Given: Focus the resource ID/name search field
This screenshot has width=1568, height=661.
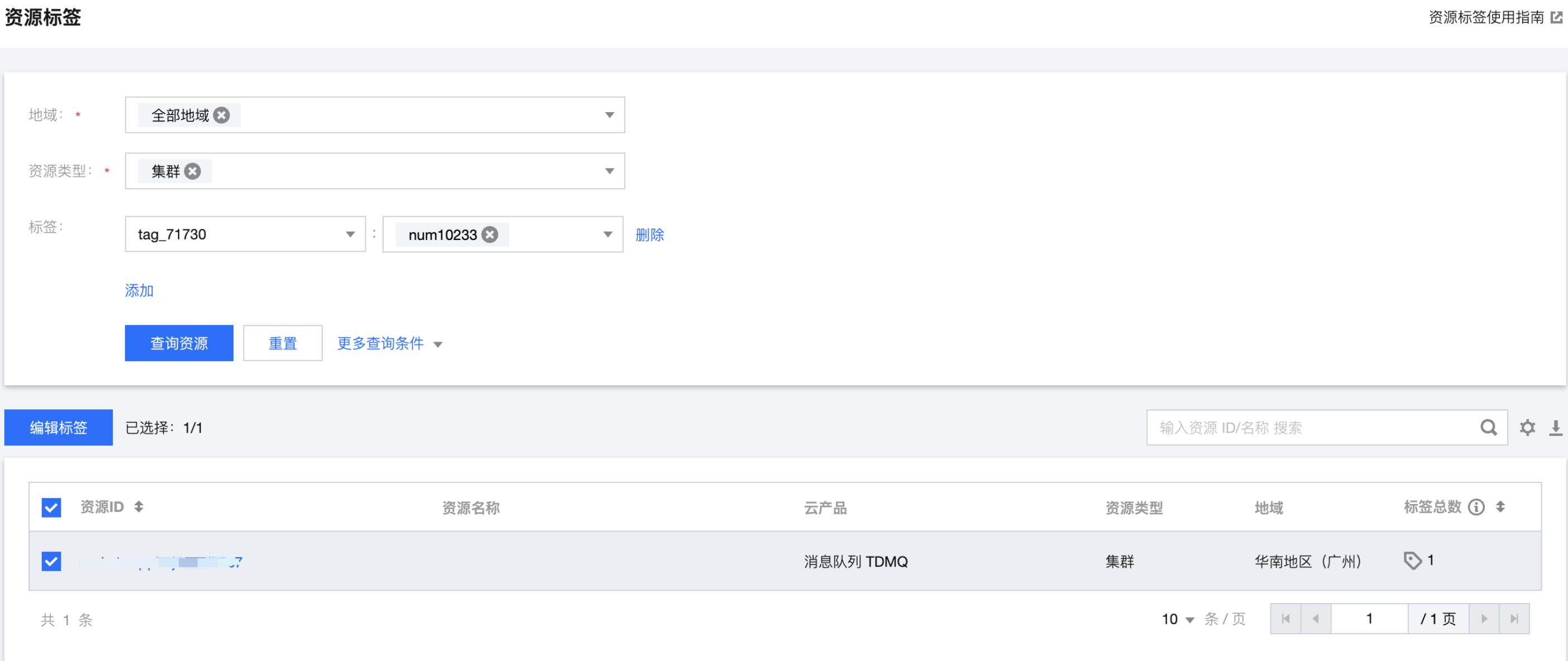Looking at the screenshot, I should (x=1315, y=427).
